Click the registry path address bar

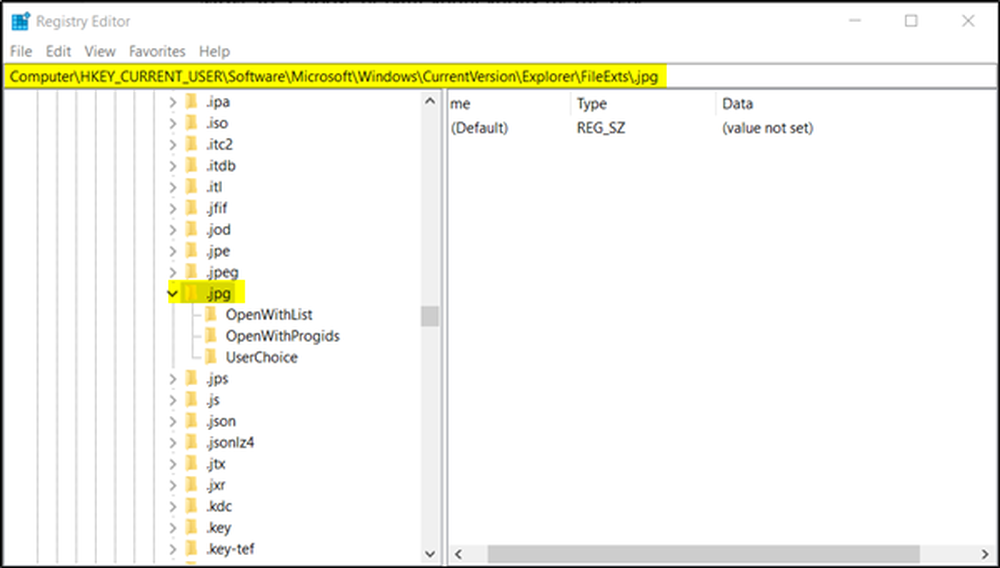click(500, 76)
